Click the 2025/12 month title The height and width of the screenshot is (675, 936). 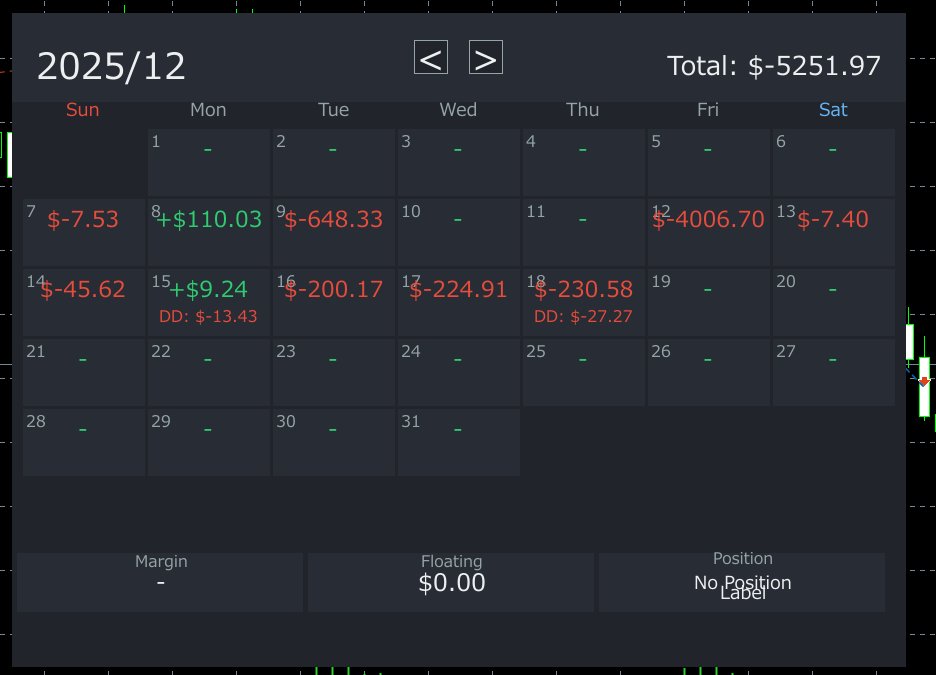(111, 66)
